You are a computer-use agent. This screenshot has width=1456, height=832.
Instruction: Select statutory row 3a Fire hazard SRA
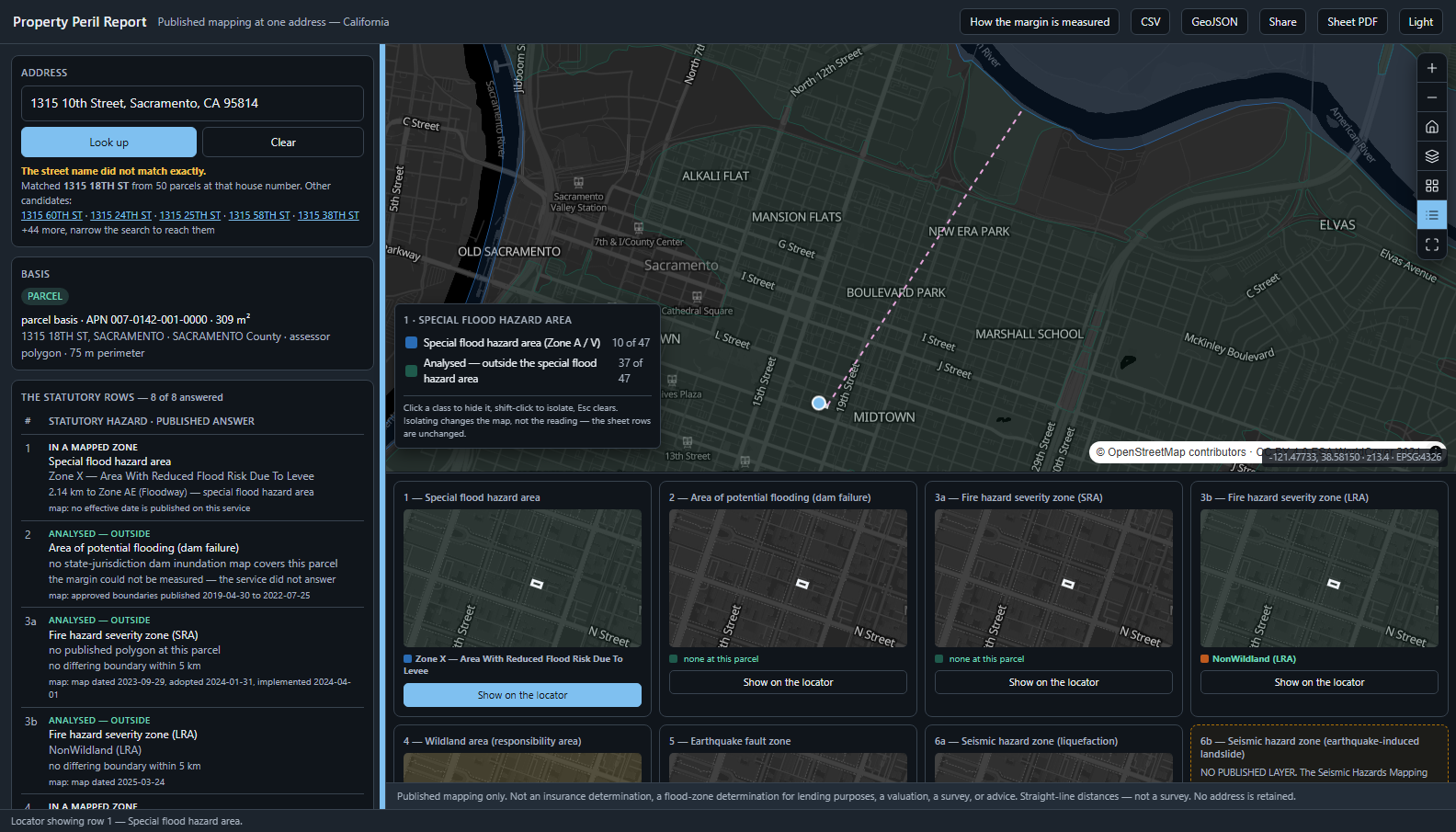pos(192,658)
